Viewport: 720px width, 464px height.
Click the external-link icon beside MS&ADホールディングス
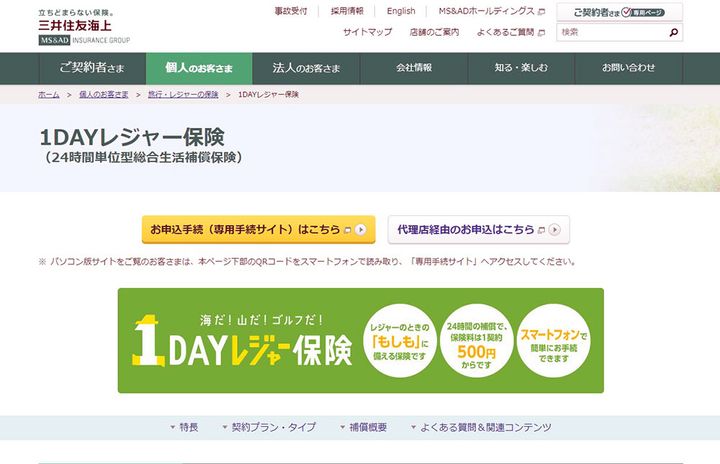tap(541, 12)
